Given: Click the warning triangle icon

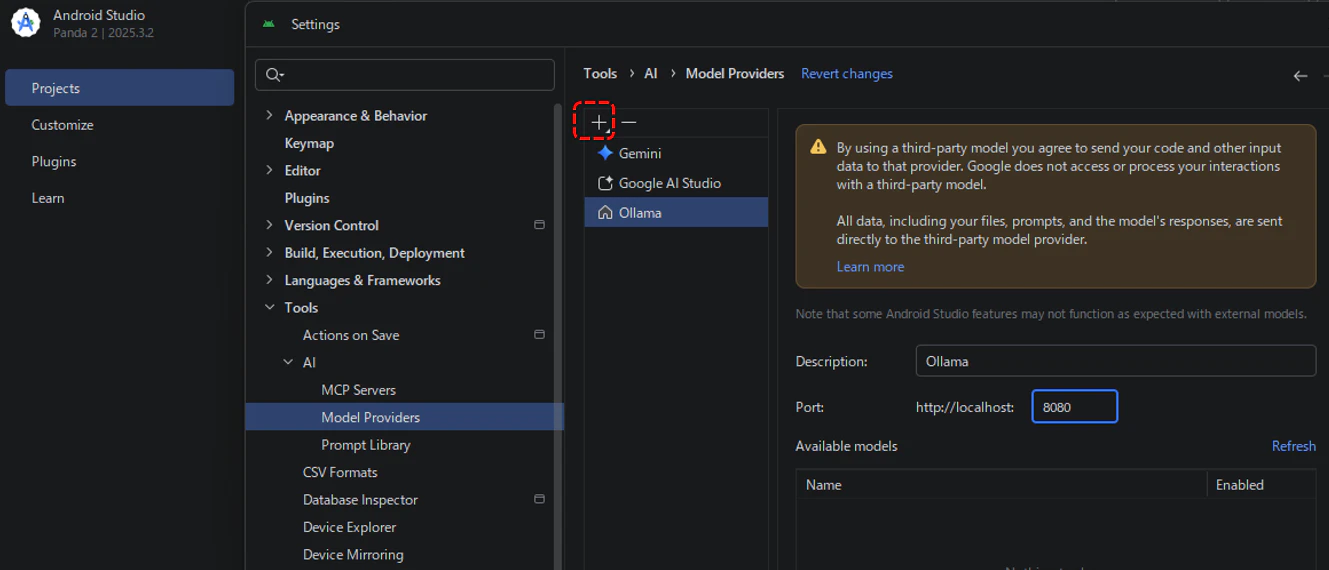Looking at the screenshot, I should tap(818, 147).
